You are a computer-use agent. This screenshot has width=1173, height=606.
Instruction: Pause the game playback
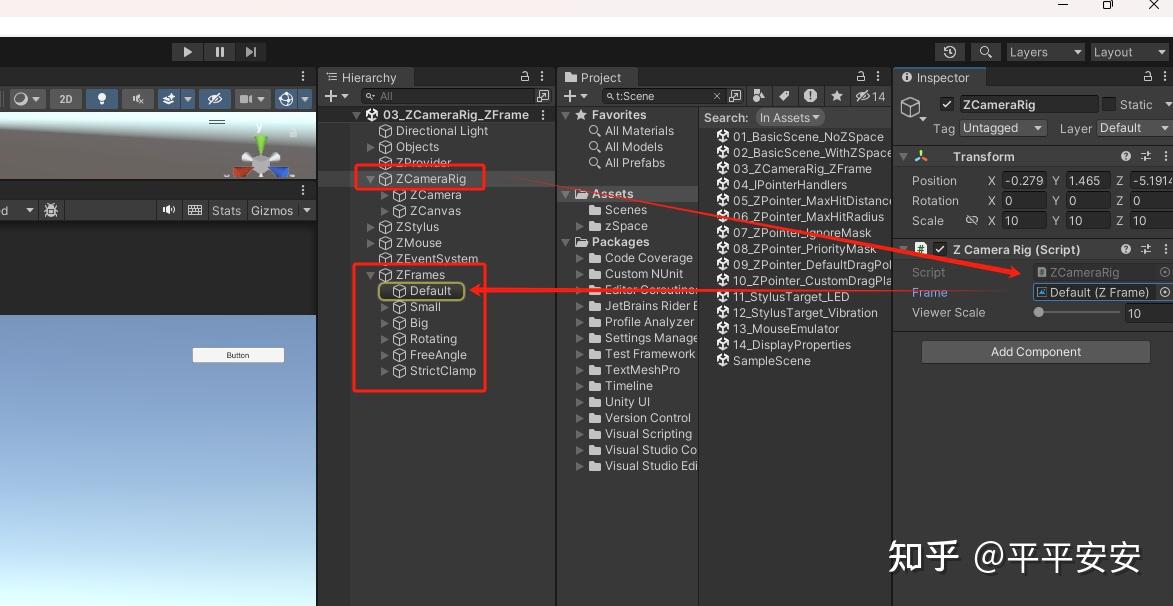coord(219,51)
